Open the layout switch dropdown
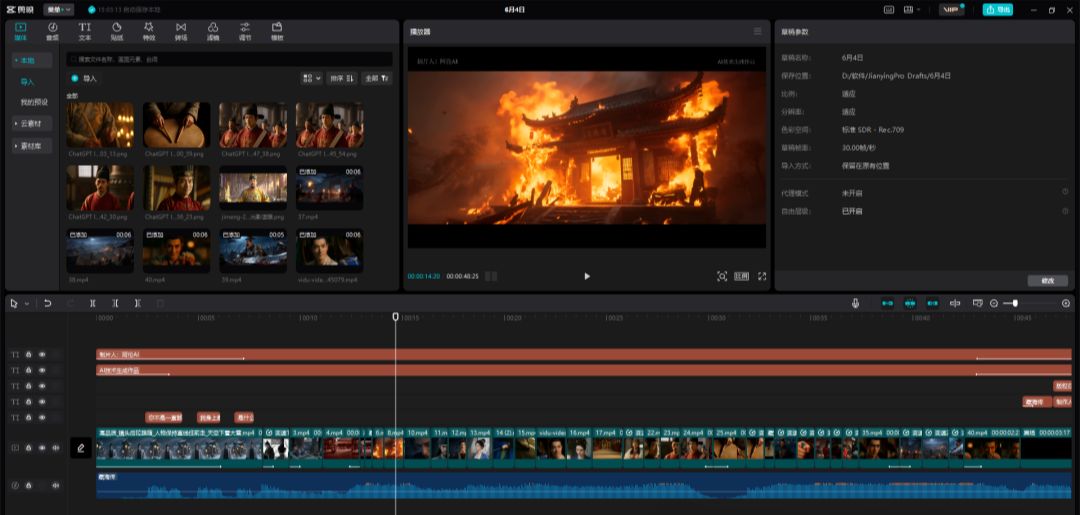 (x=911, y=10)
